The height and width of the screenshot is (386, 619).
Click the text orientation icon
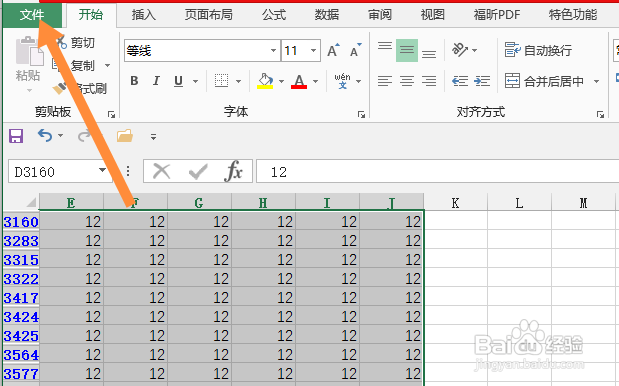(x=460, y=50)
